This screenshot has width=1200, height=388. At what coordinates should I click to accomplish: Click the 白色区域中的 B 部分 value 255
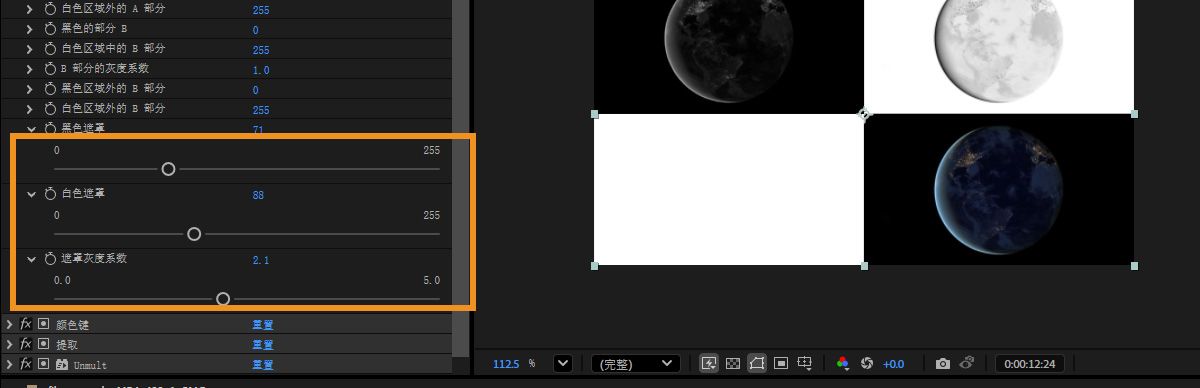pos(261,50)
